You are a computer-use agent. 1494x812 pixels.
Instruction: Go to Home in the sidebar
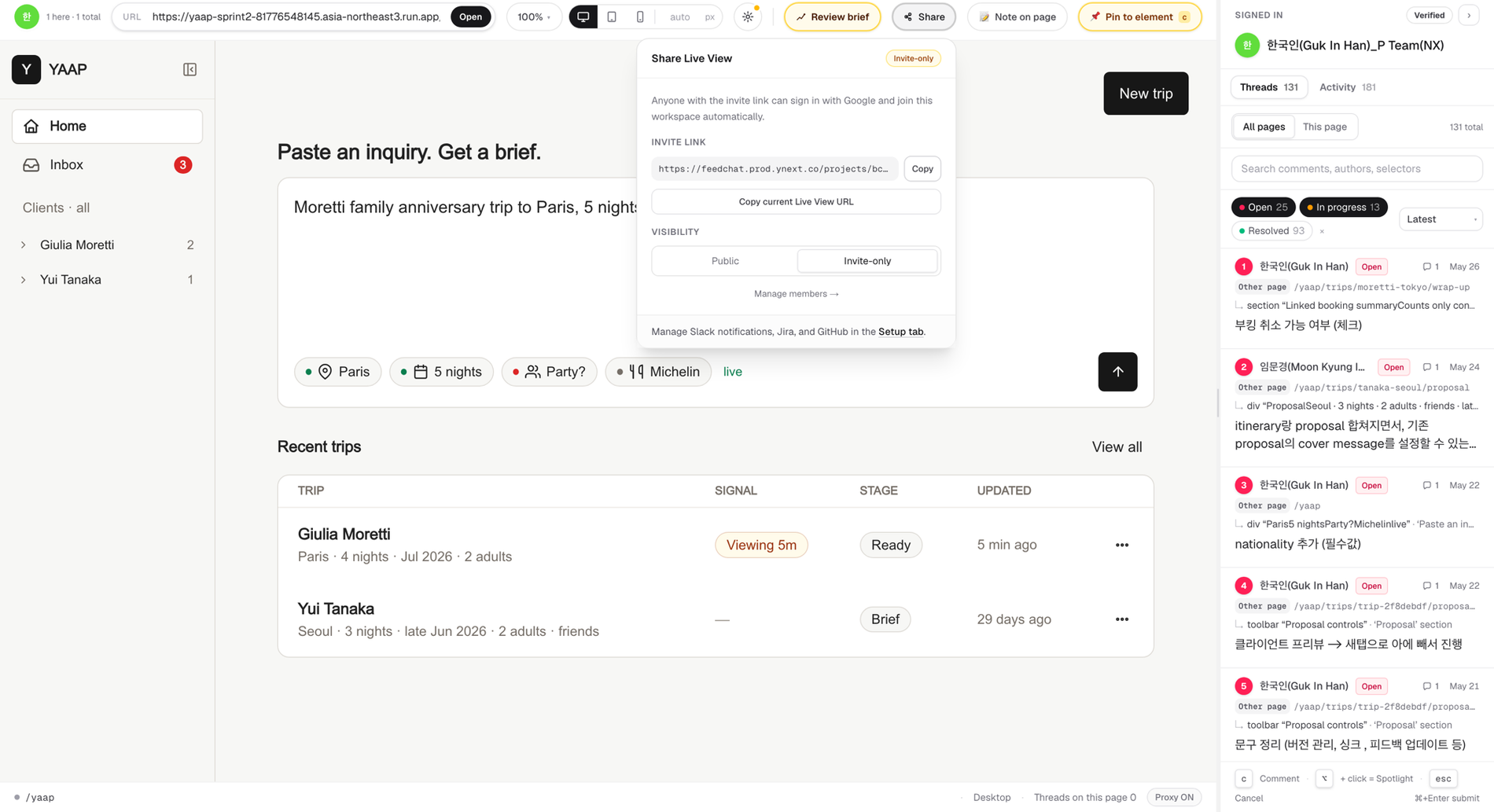[107, 126]
